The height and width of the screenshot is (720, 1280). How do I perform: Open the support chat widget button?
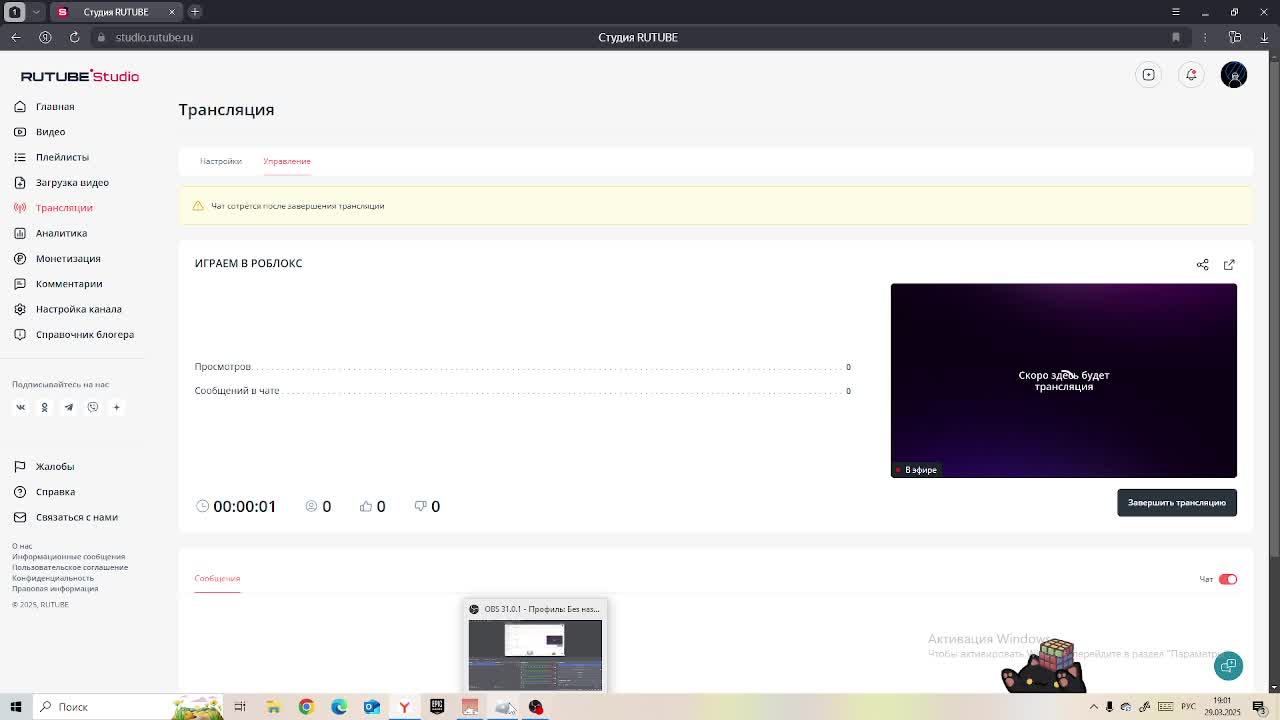[x=1229, y=665]
